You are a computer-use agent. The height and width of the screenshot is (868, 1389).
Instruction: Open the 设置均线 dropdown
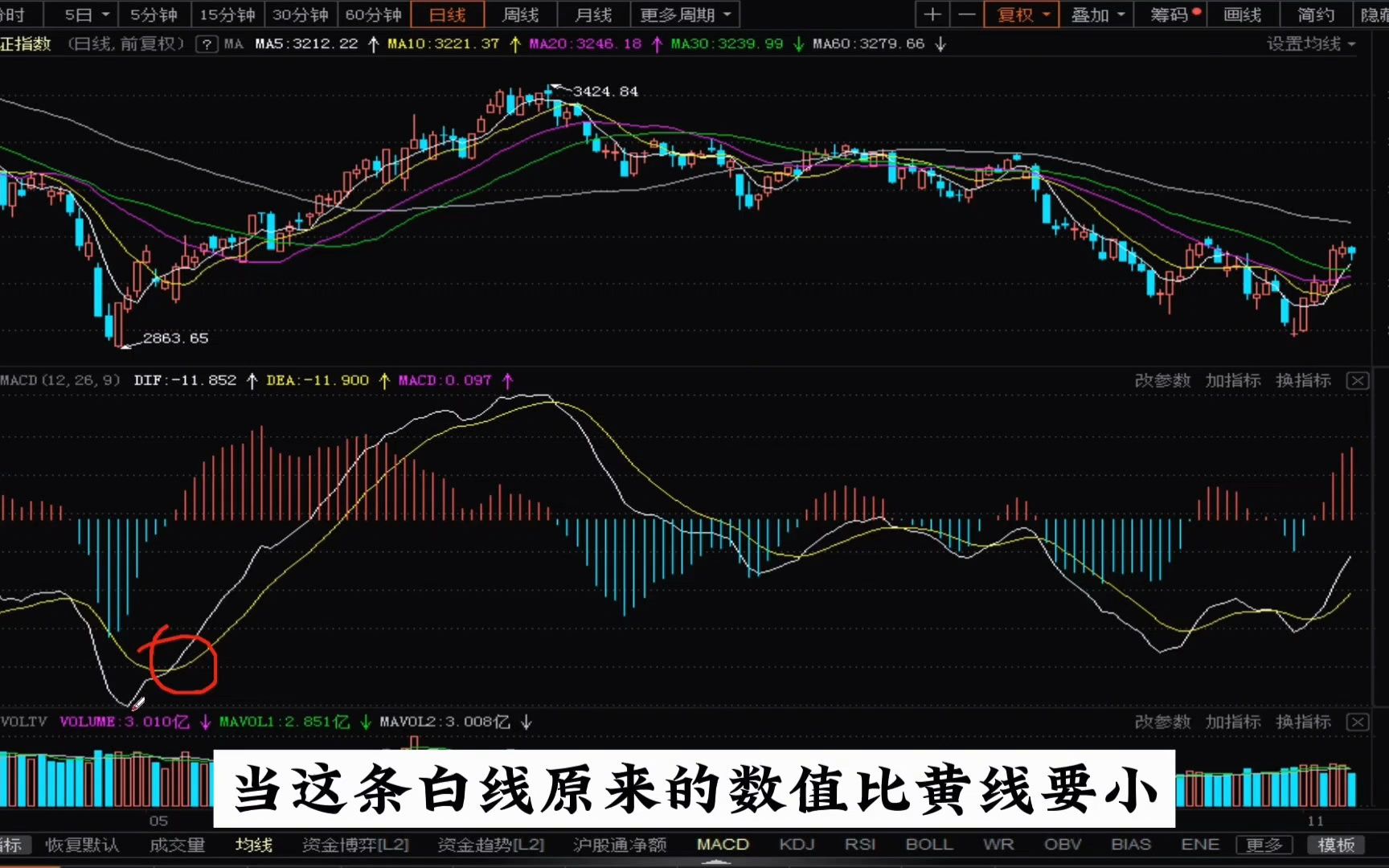[x=1311, y=44]
